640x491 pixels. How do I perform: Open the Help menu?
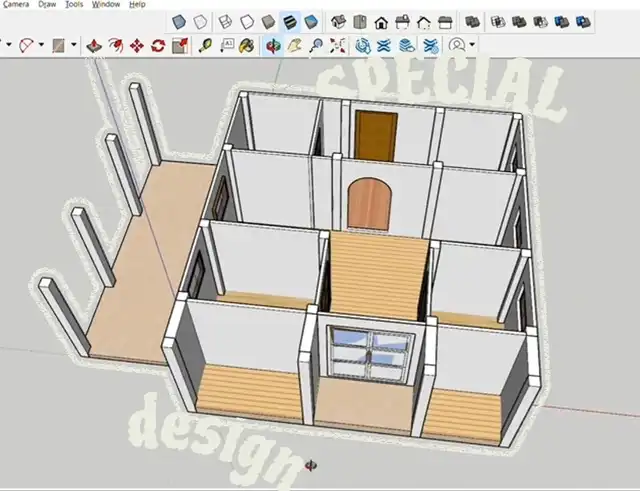[137, 4]
